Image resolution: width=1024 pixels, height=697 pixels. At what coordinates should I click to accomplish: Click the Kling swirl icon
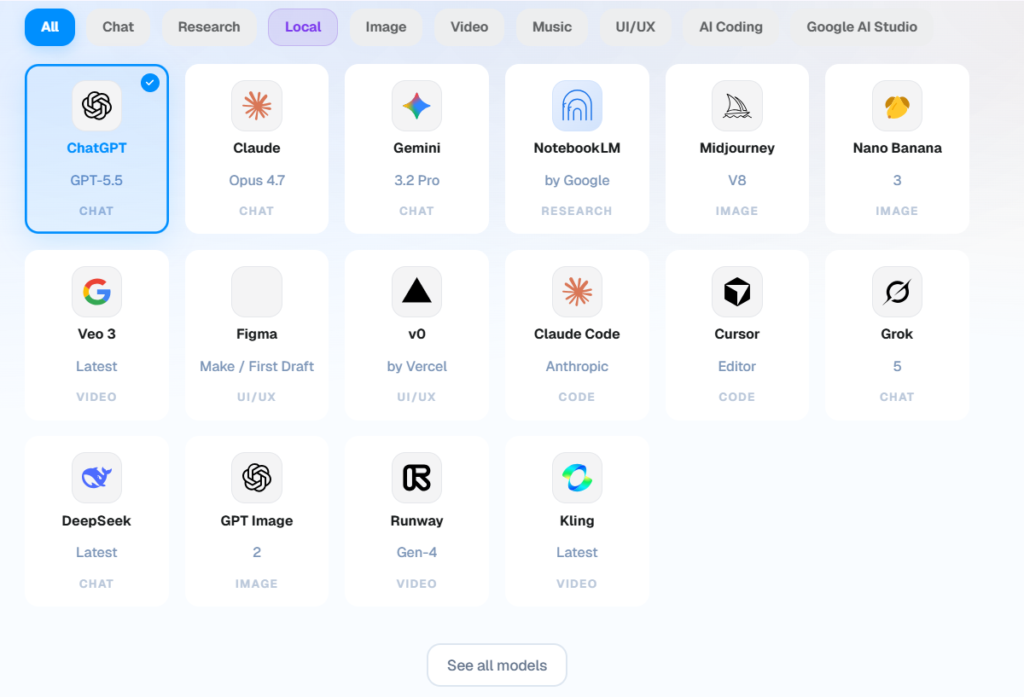point(577,478)
